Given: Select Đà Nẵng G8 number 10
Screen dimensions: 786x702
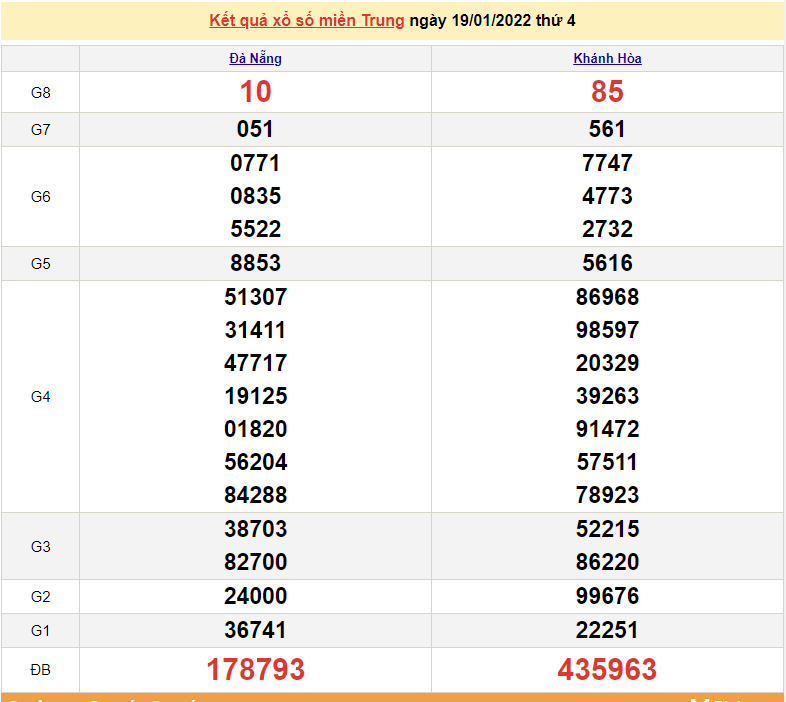Looking at the screenshot, I should tap(256, 92).
